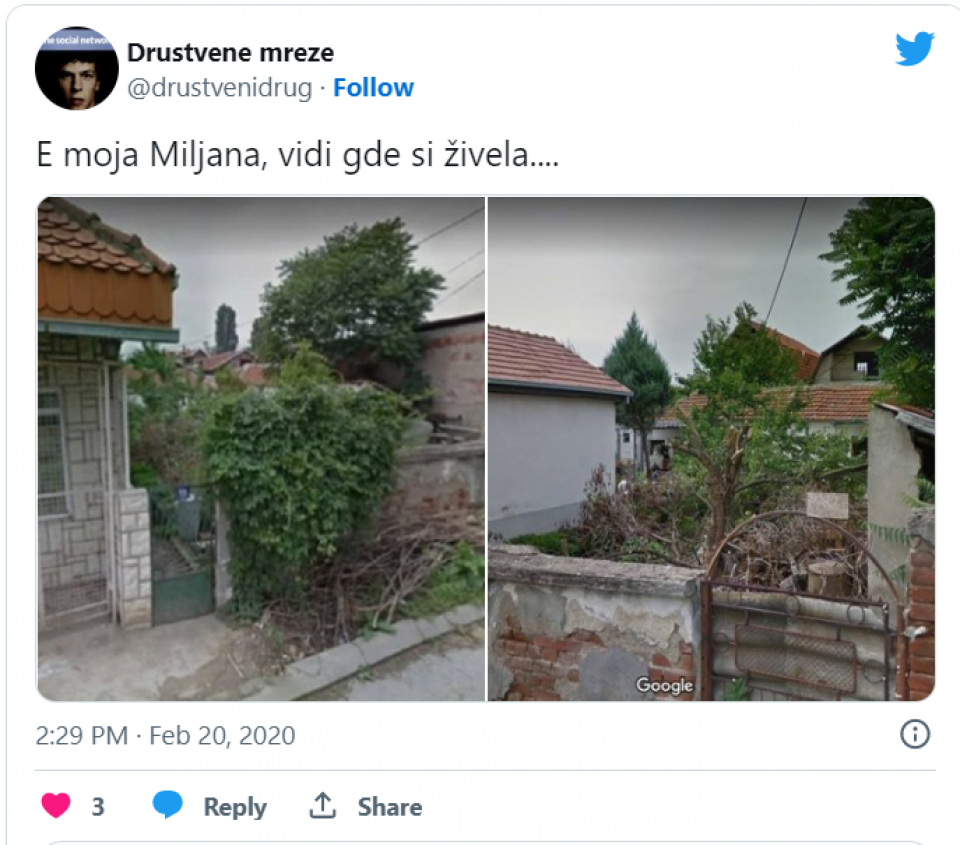Open the @drustvenidrug handle link
This screenshot has height=845, width=960.
point(219,88)
